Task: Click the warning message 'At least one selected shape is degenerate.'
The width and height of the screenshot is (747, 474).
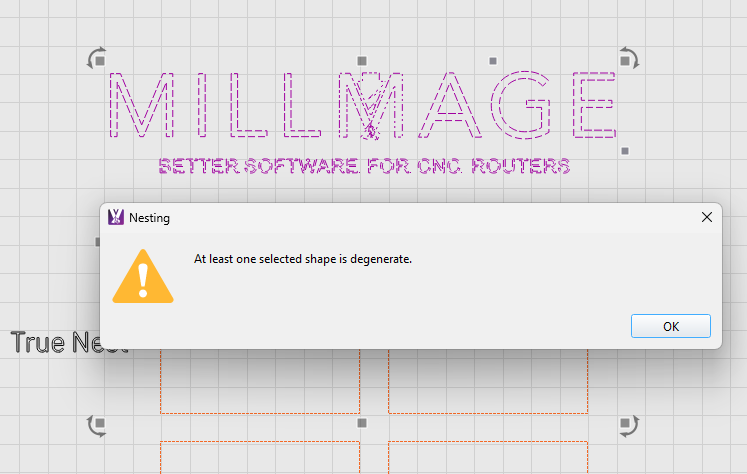Action: (x=303, y=259)
